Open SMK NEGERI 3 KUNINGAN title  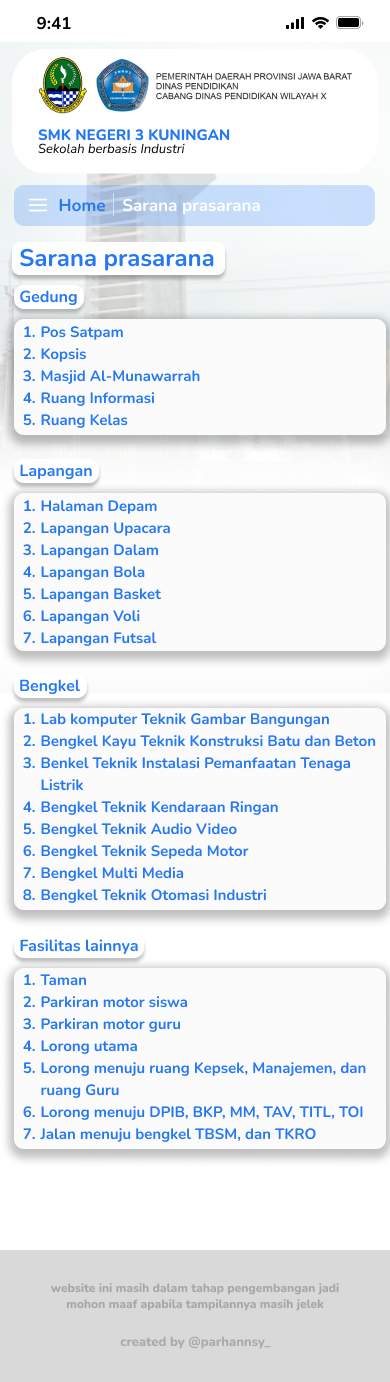point(134,135)
